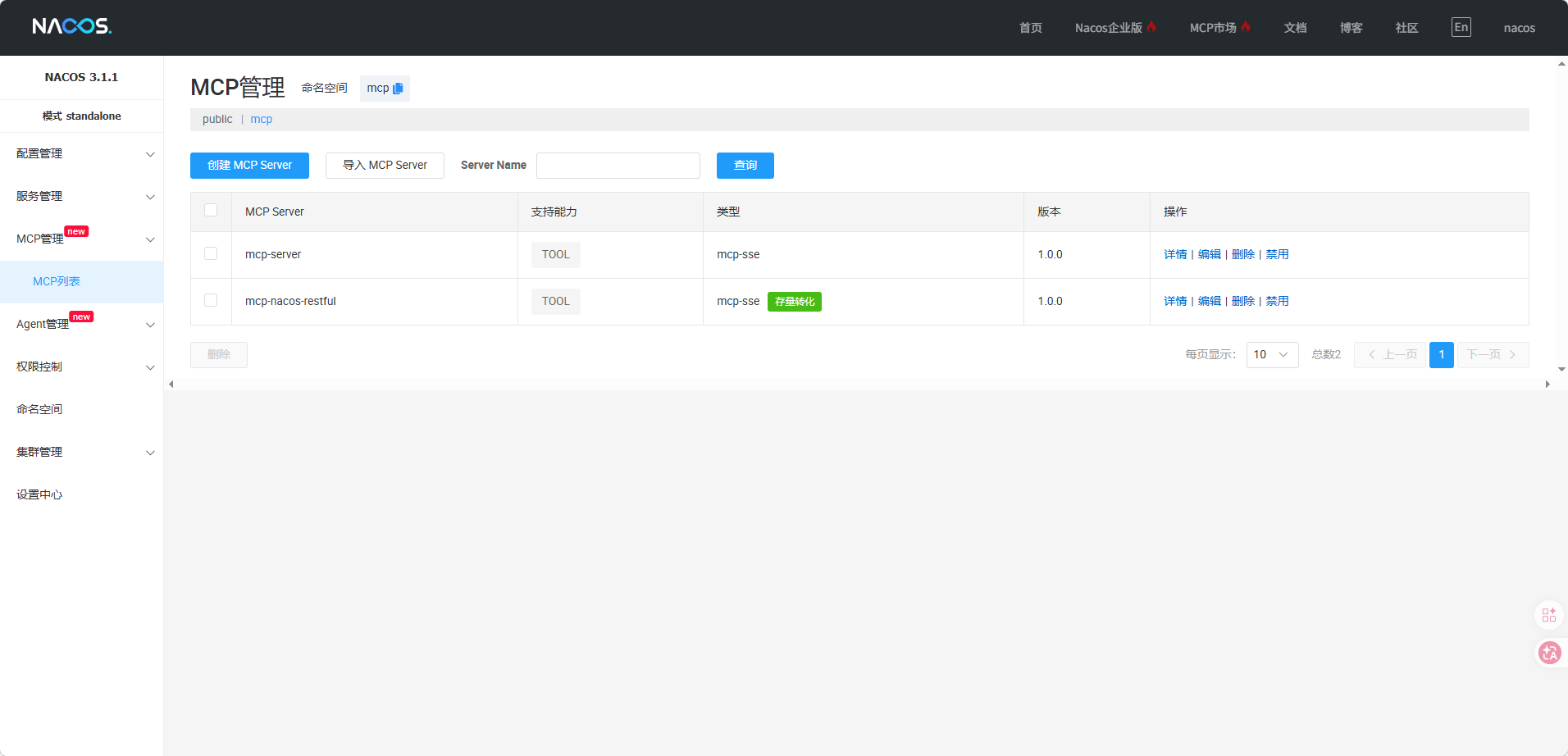Image resolution: width=1568 pixels, height=756 pixels.
Task: Switch to public namespace tab
Action: (217, 120)
